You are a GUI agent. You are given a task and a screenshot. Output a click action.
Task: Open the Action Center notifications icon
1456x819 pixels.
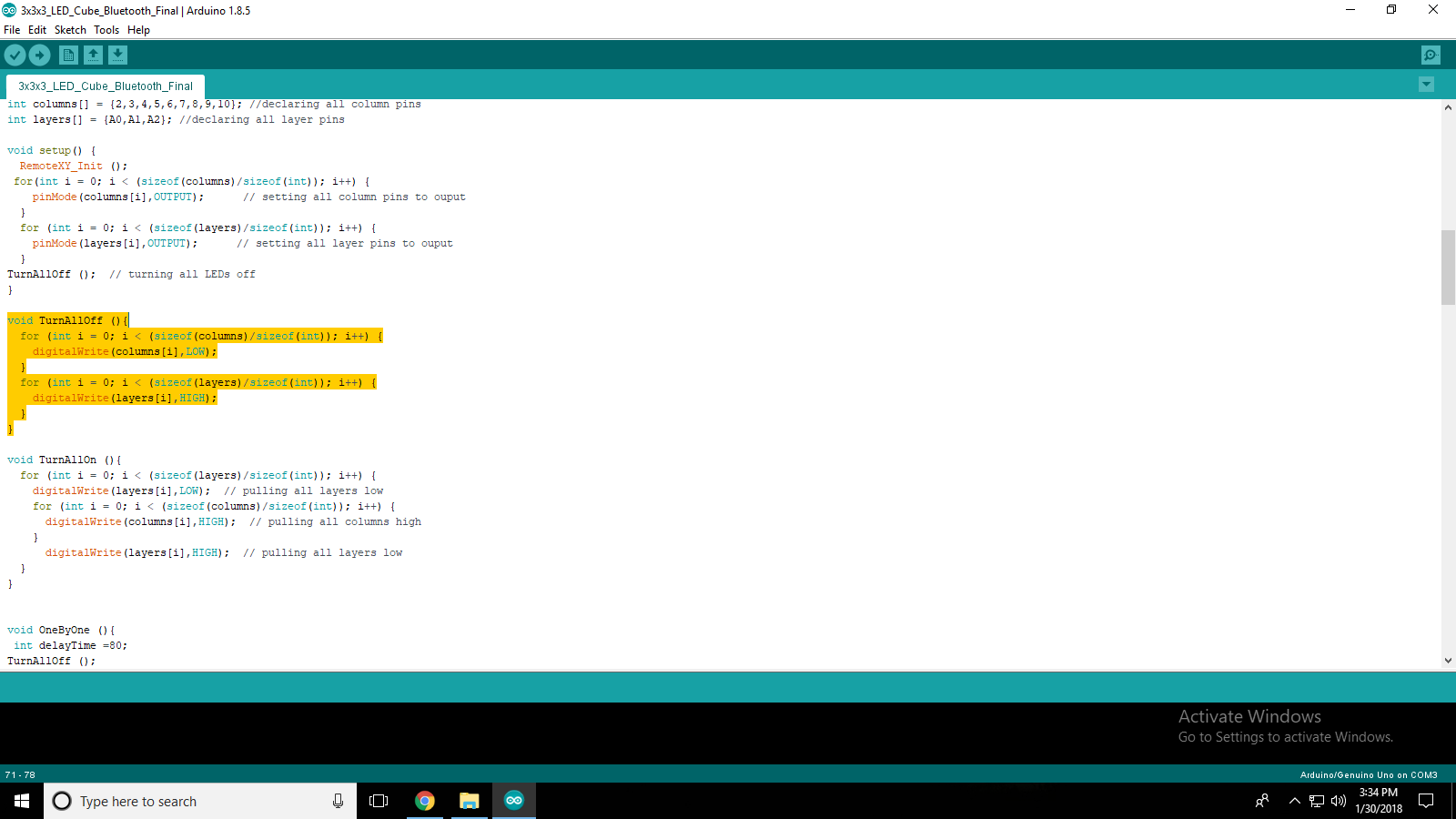1426,801
